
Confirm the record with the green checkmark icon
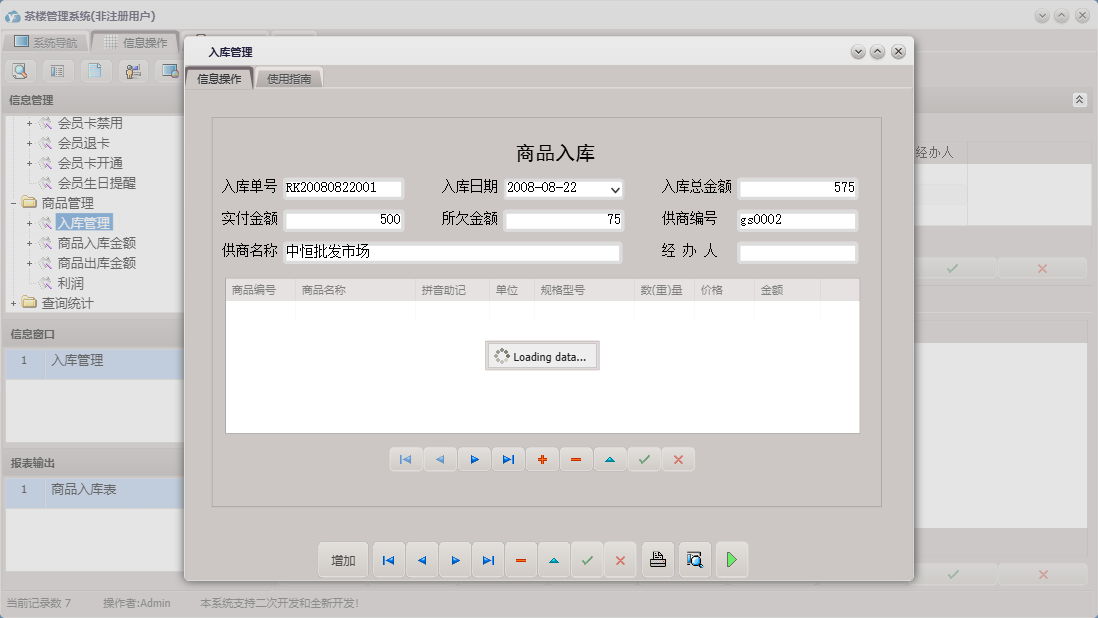coord(644,459)
